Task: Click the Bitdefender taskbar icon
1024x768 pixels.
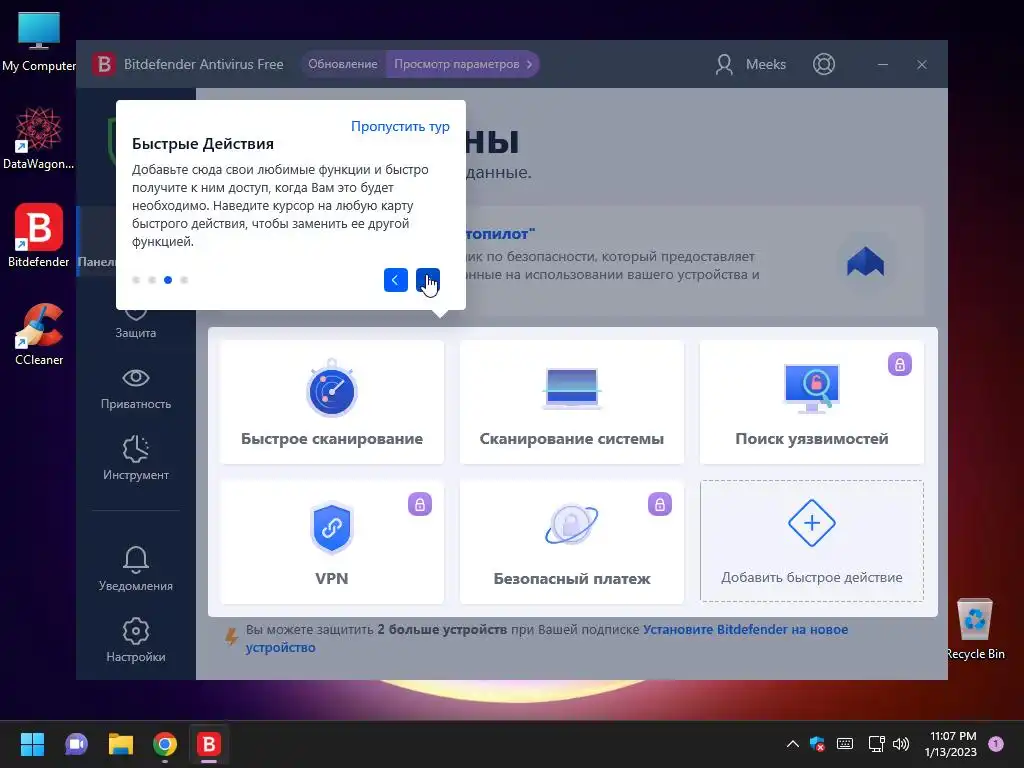Action: [209, 744]
